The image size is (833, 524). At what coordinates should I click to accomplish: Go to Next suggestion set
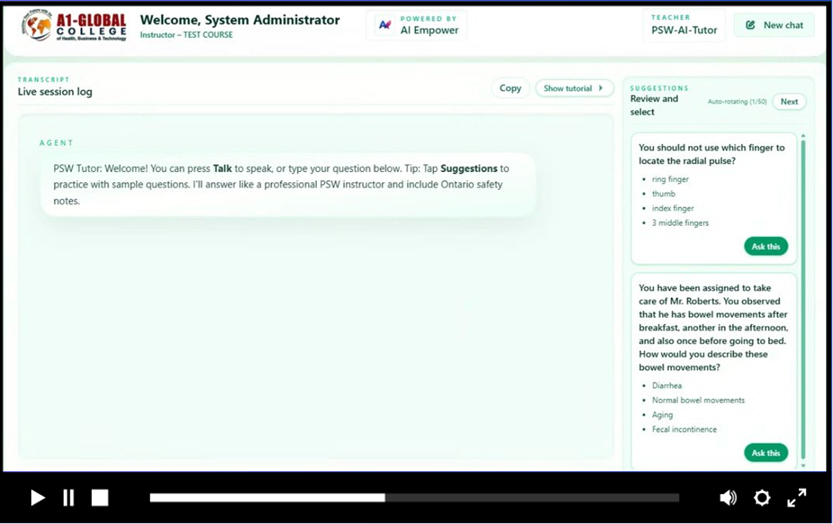[x=789, y=102]
